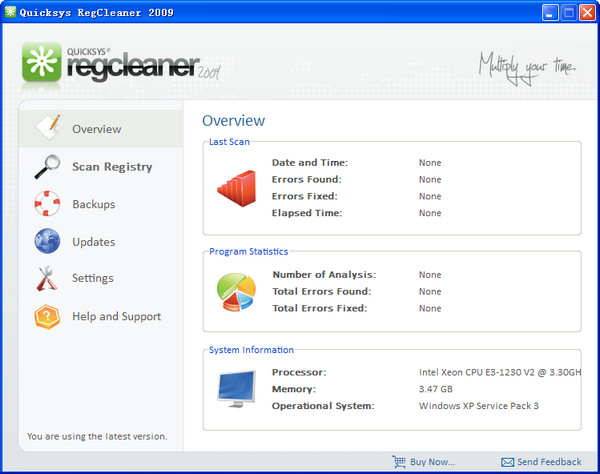This screenshot has width=600, height=474.
Task: Click the 'Quicksys RegCleaner 2009' title bar text
Action: pos(96,13)
